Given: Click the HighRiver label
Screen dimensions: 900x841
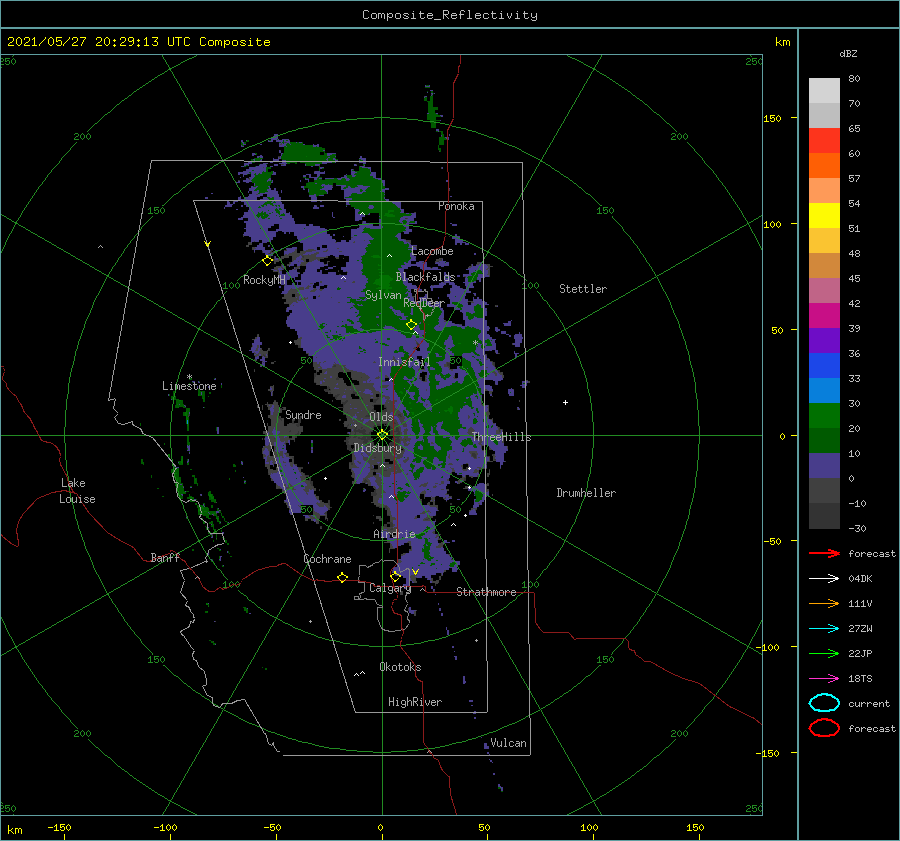Looking at the screenshot, I should click(415, 702).
